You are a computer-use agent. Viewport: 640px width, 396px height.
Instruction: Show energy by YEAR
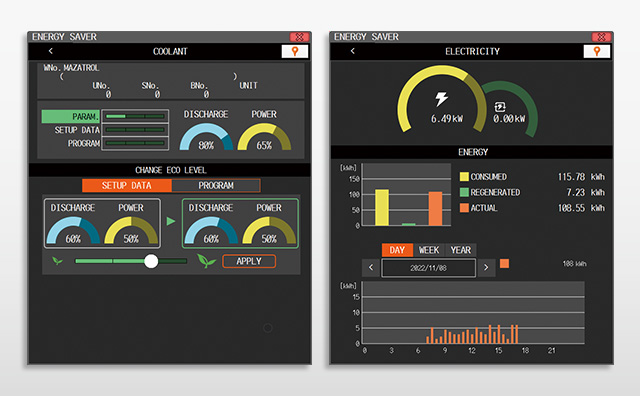461,250
